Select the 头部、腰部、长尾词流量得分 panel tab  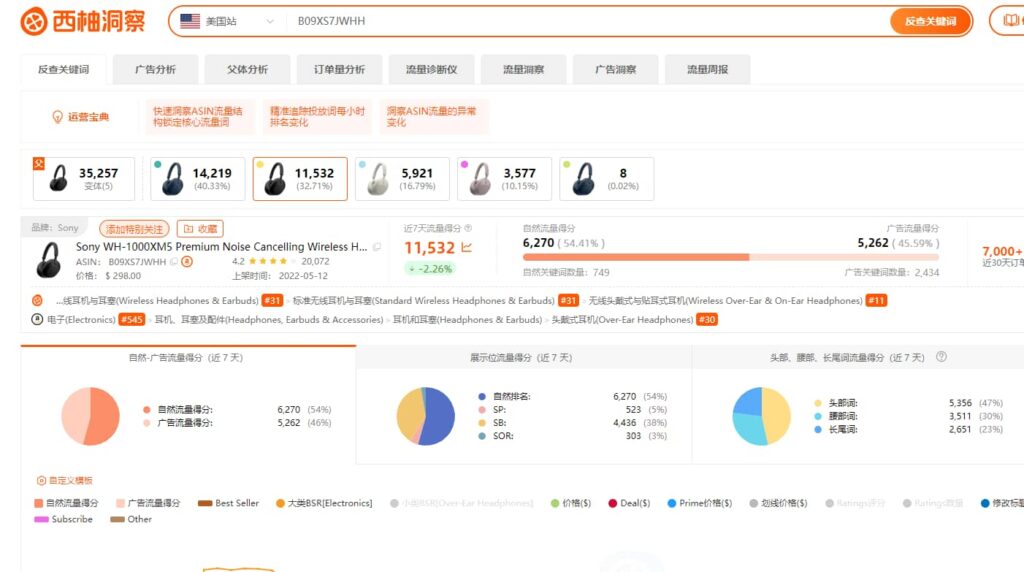(x=857, y=358)
